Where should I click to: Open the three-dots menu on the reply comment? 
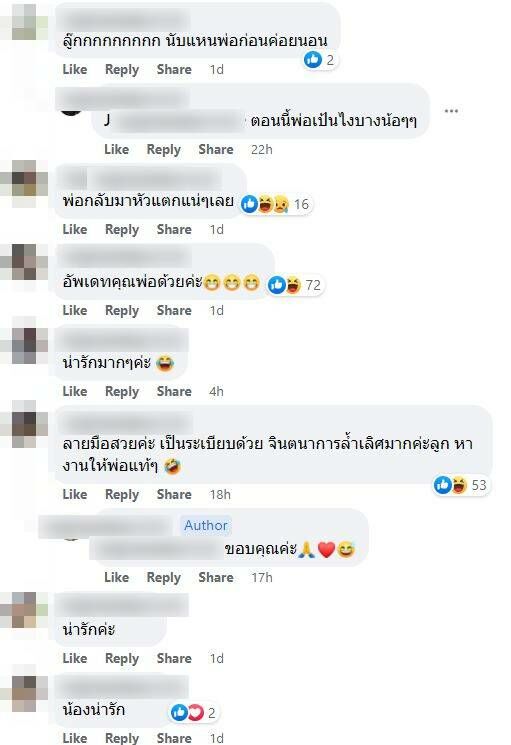coord(451,111)
